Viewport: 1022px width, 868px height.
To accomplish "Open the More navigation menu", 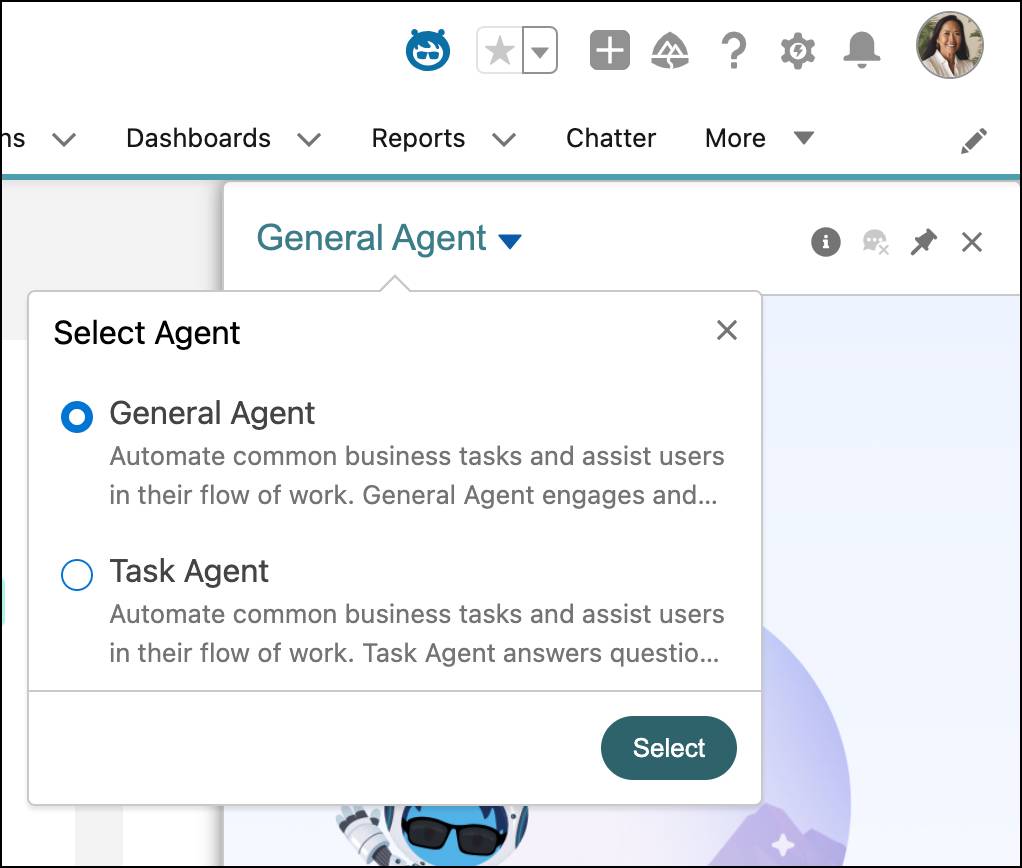I will click(x=759, y=138).
